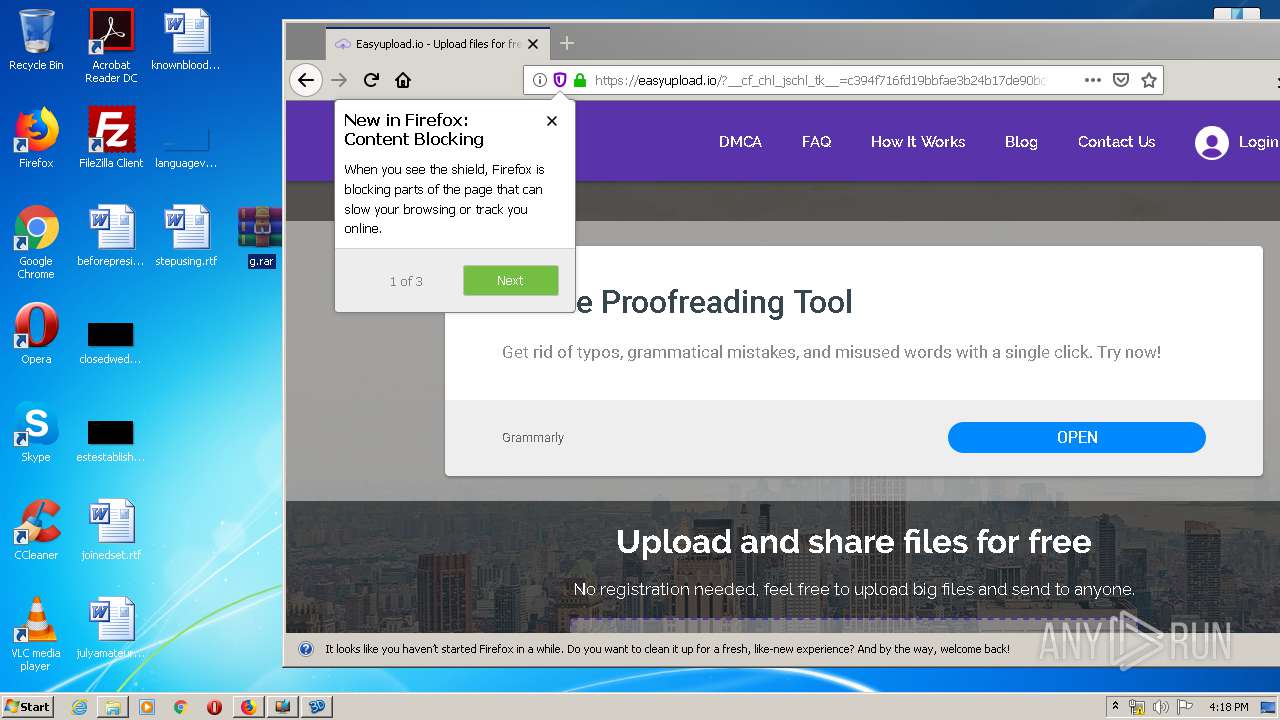1280x720 pixels.
Task: Click Next in Content Blocking tour
Action: coord(510,281)
